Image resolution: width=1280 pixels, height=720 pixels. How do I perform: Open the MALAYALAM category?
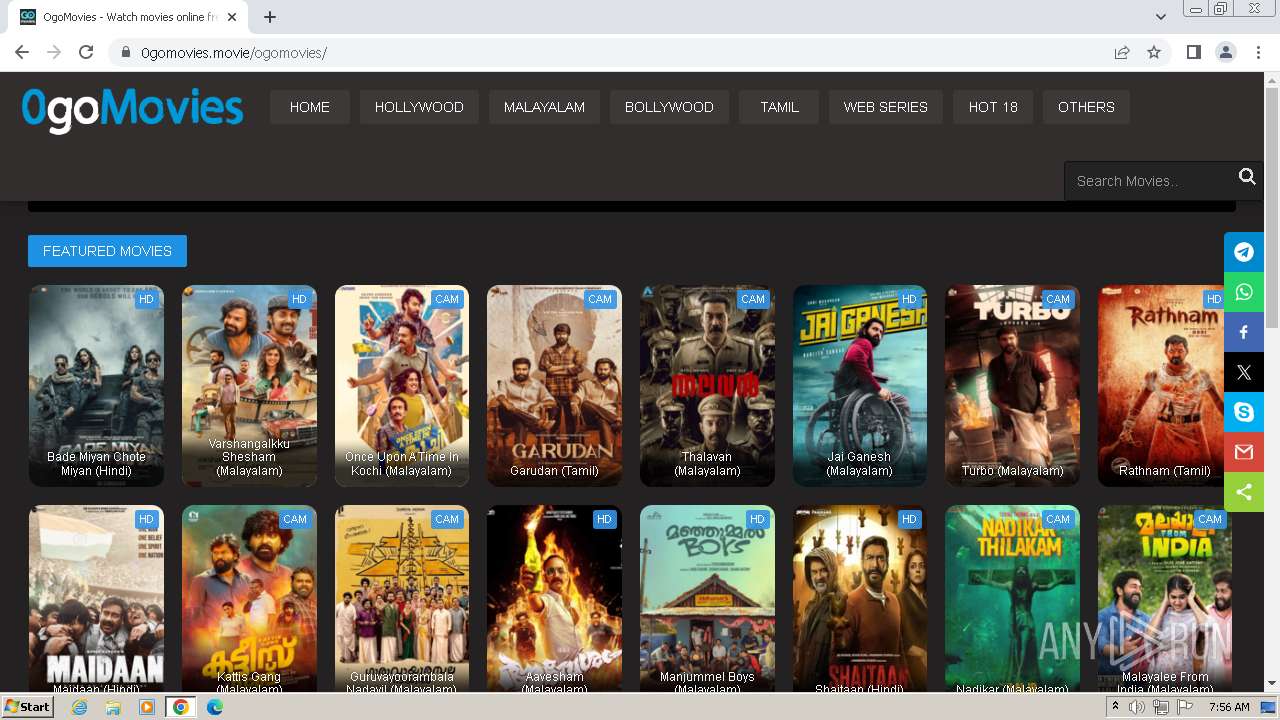pyautogui.click(x=544, y=107)
